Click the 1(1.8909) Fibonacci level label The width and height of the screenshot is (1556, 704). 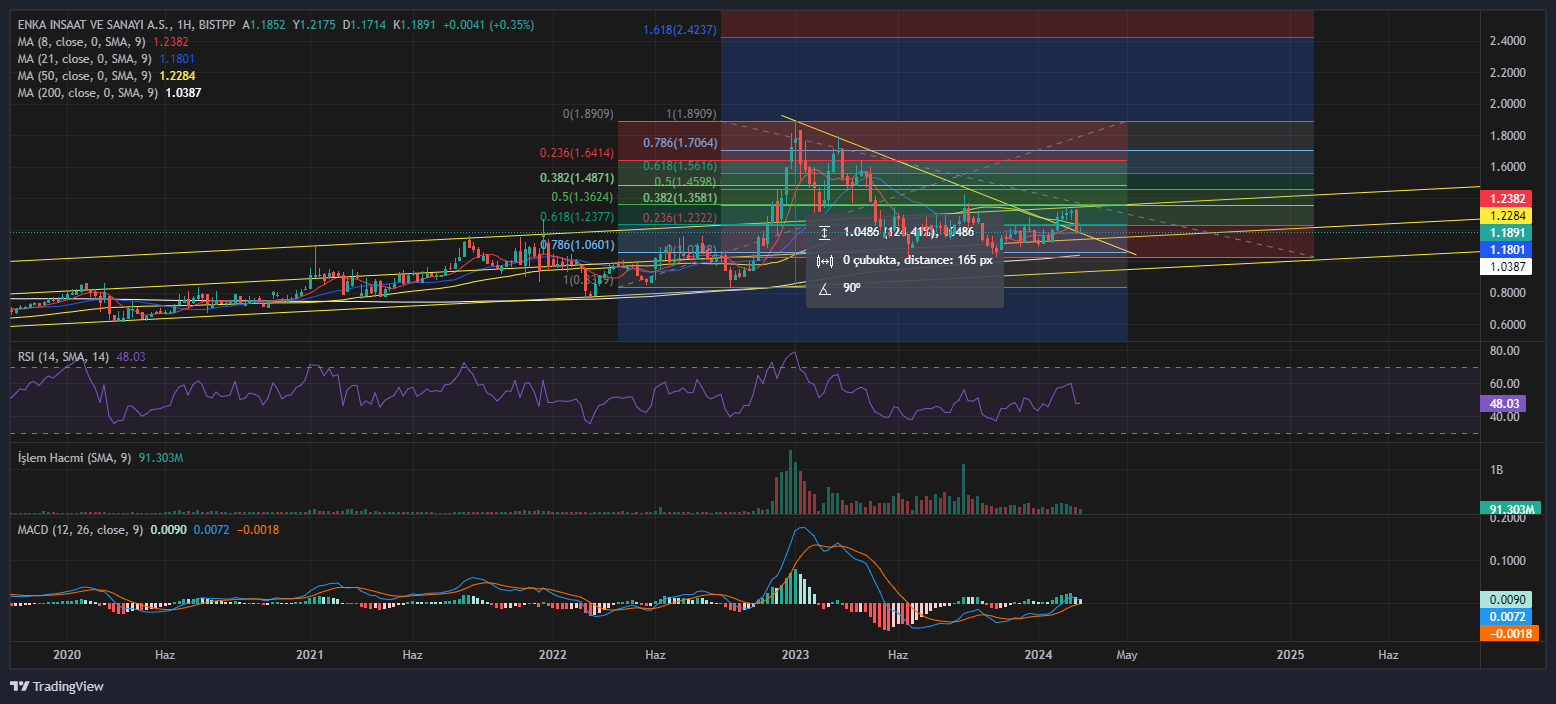click(x=692, y=114)
